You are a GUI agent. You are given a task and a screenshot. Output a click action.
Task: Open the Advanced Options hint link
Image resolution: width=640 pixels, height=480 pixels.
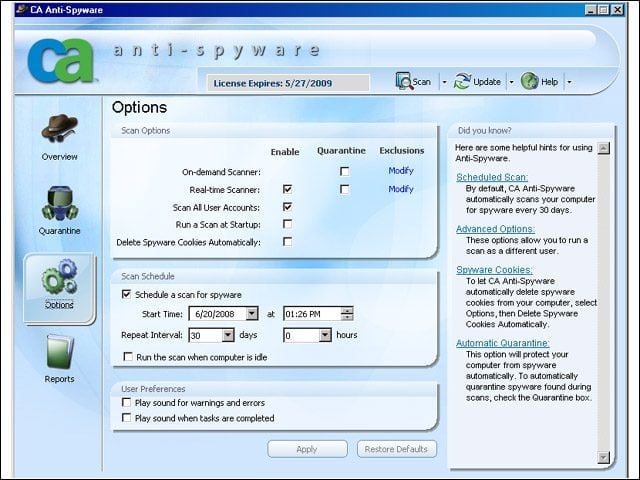(x=496, y=229)
